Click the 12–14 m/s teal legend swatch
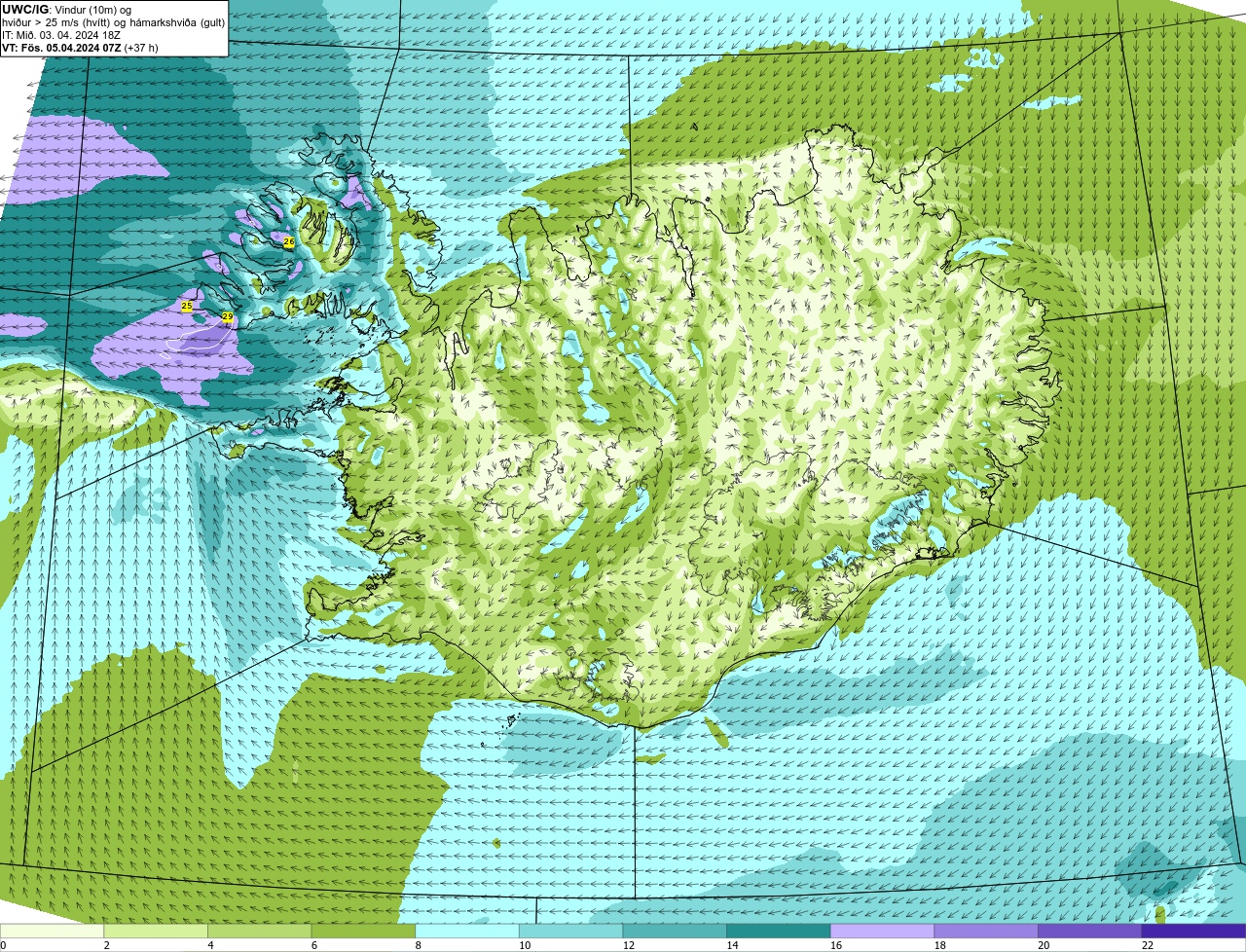Image resolution: width=1246 pixels, height=952 pixels. (x=675, y=931)
